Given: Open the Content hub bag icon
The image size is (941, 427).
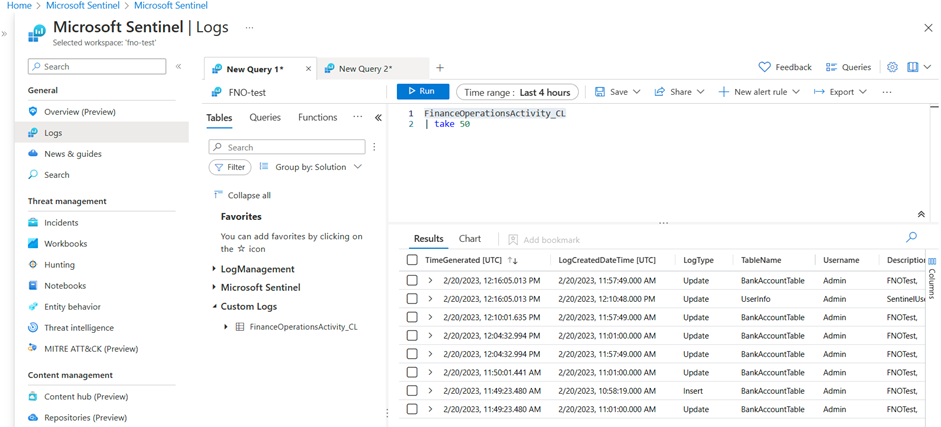Looking at the screenshot, I should pos(33,396).
